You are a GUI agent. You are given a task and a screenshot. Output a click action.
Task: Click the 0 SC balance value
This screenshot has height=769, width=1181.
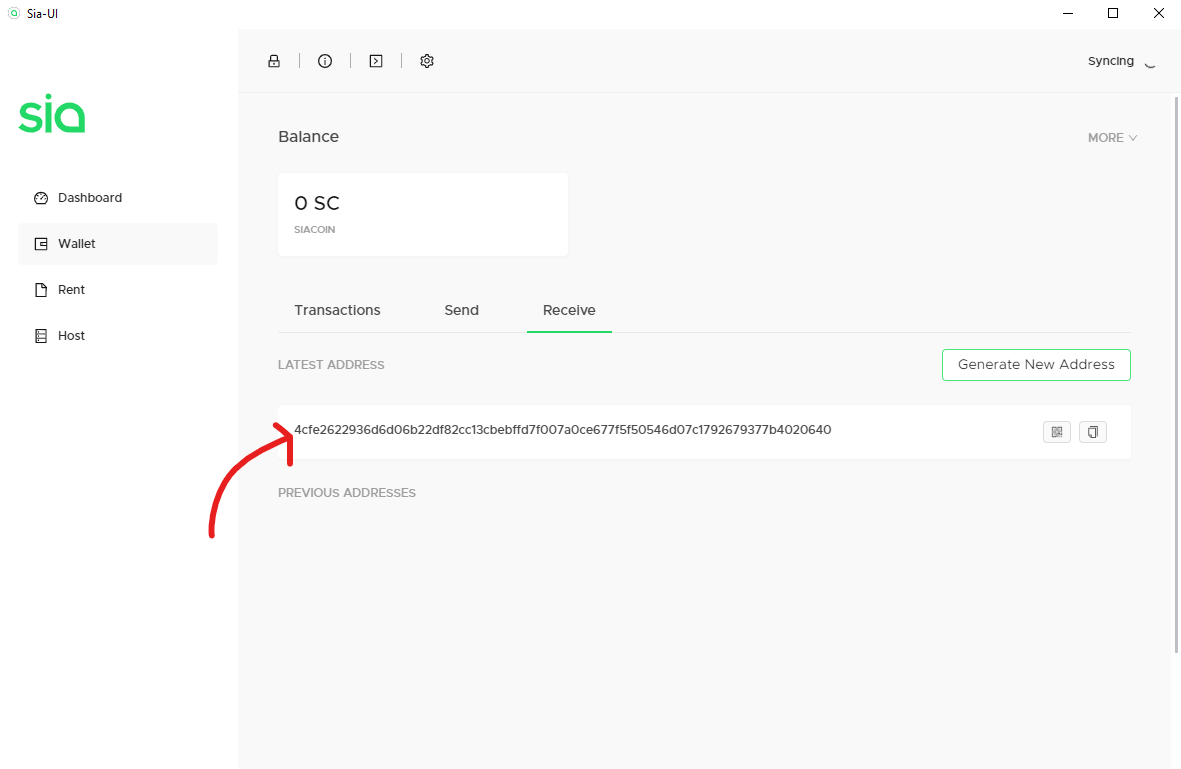pyautogui.click(x=317, y=203)
